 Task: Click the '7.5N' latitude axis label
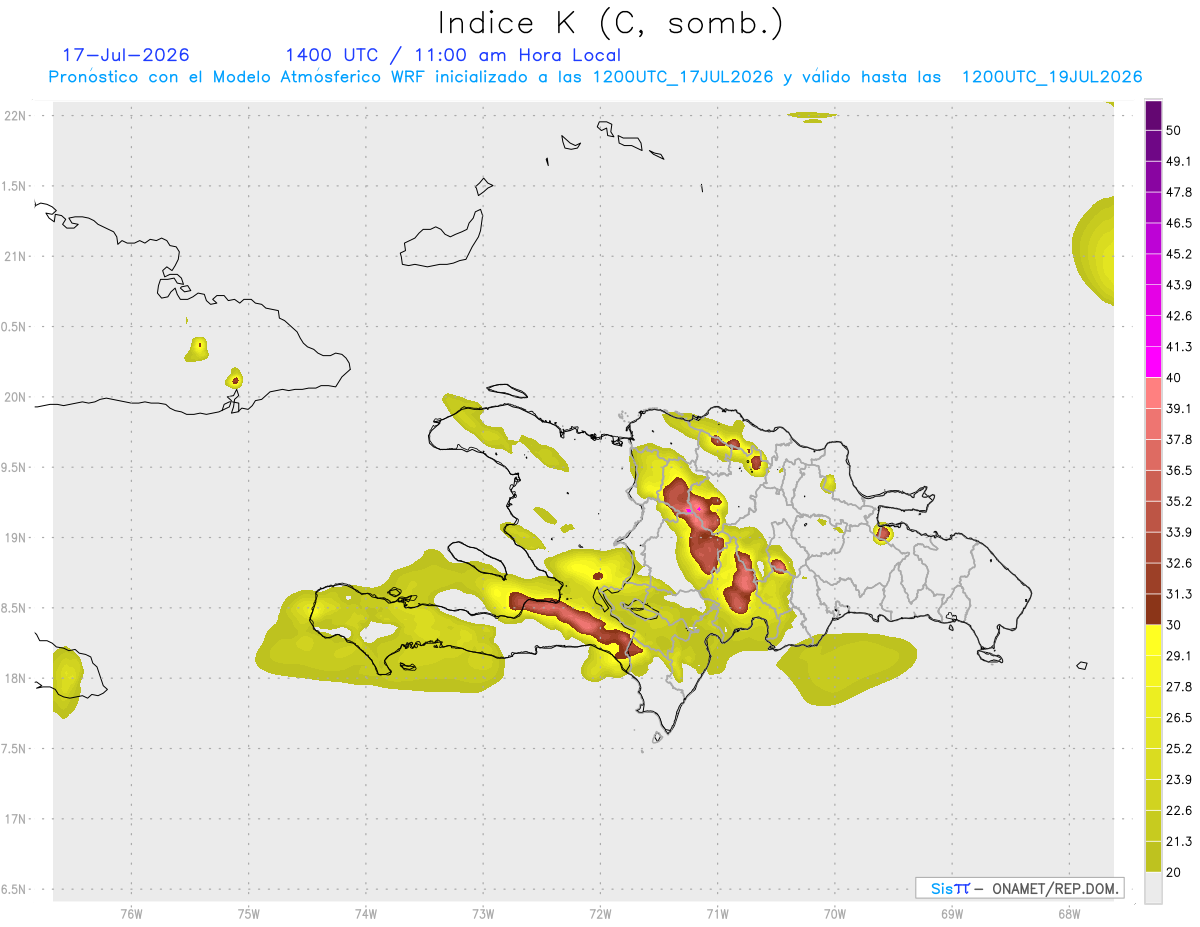pos(15,749)
